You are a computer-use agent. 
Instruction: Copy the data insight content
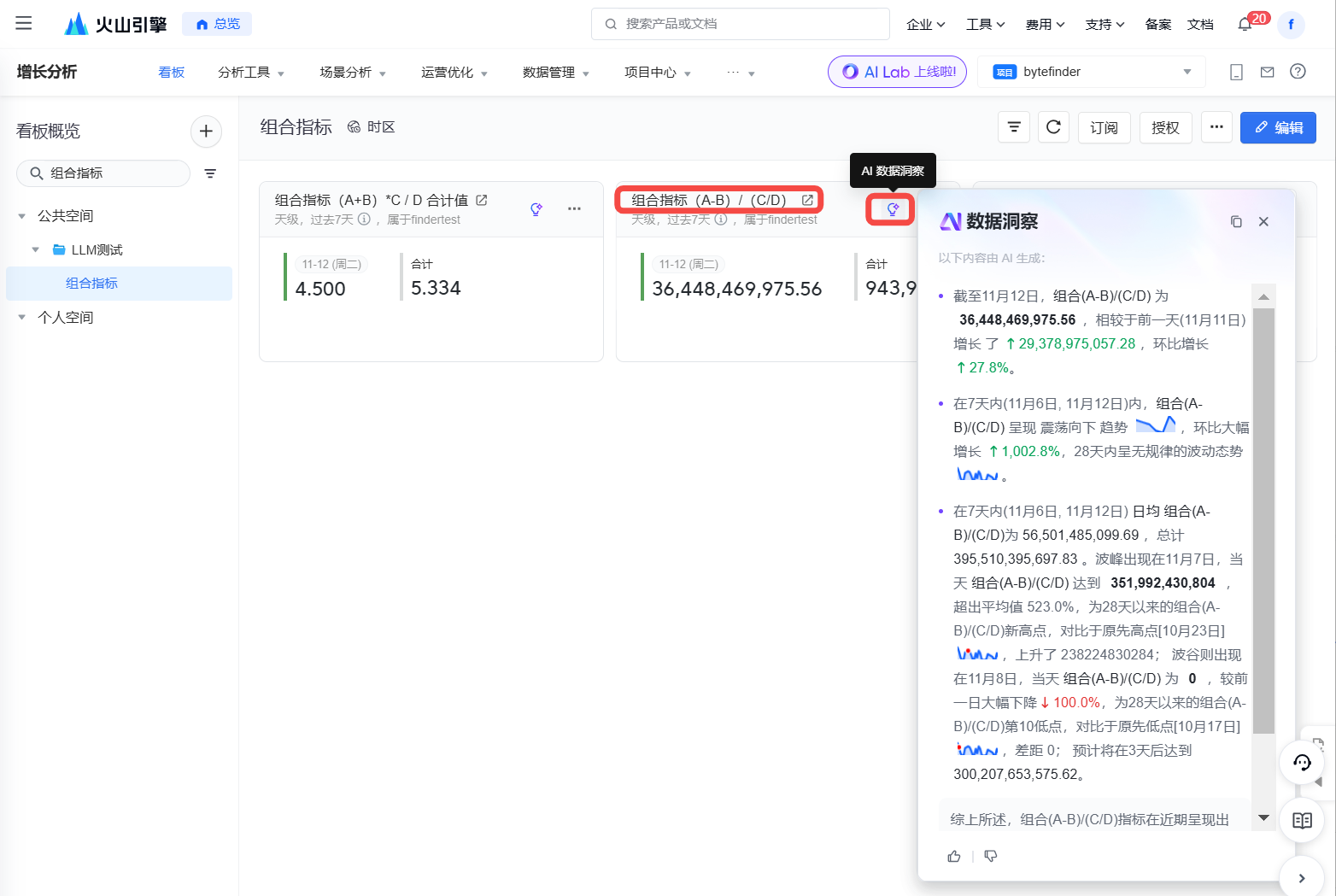pos(1236,221)
